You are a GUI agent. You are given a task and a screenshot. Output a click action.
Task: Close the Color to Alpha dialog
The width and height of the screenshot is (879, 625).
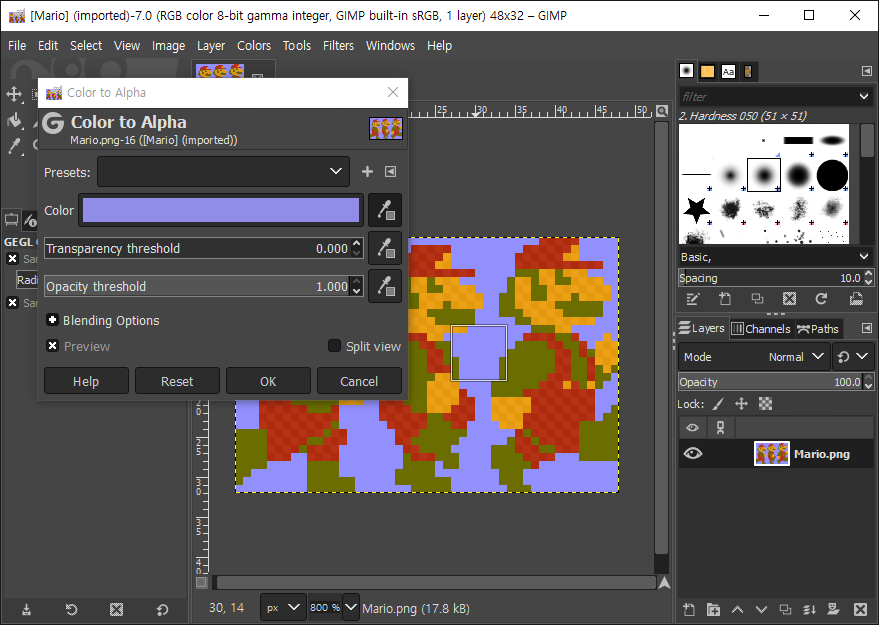[x=393, y=92]
